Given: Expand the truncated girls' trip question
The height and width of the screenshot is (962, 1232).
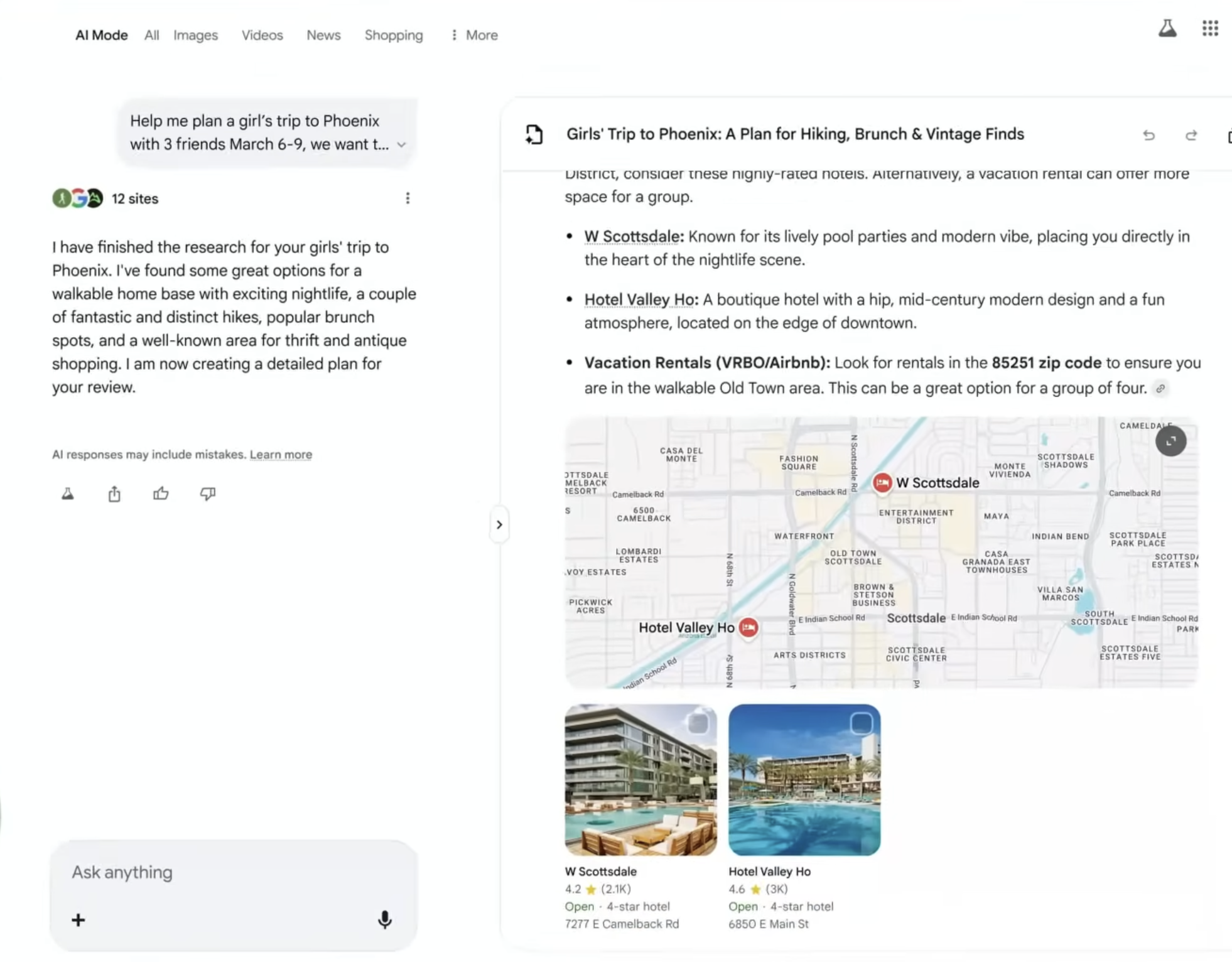Looking at the screenshot, I should click(x=402, y=144).
